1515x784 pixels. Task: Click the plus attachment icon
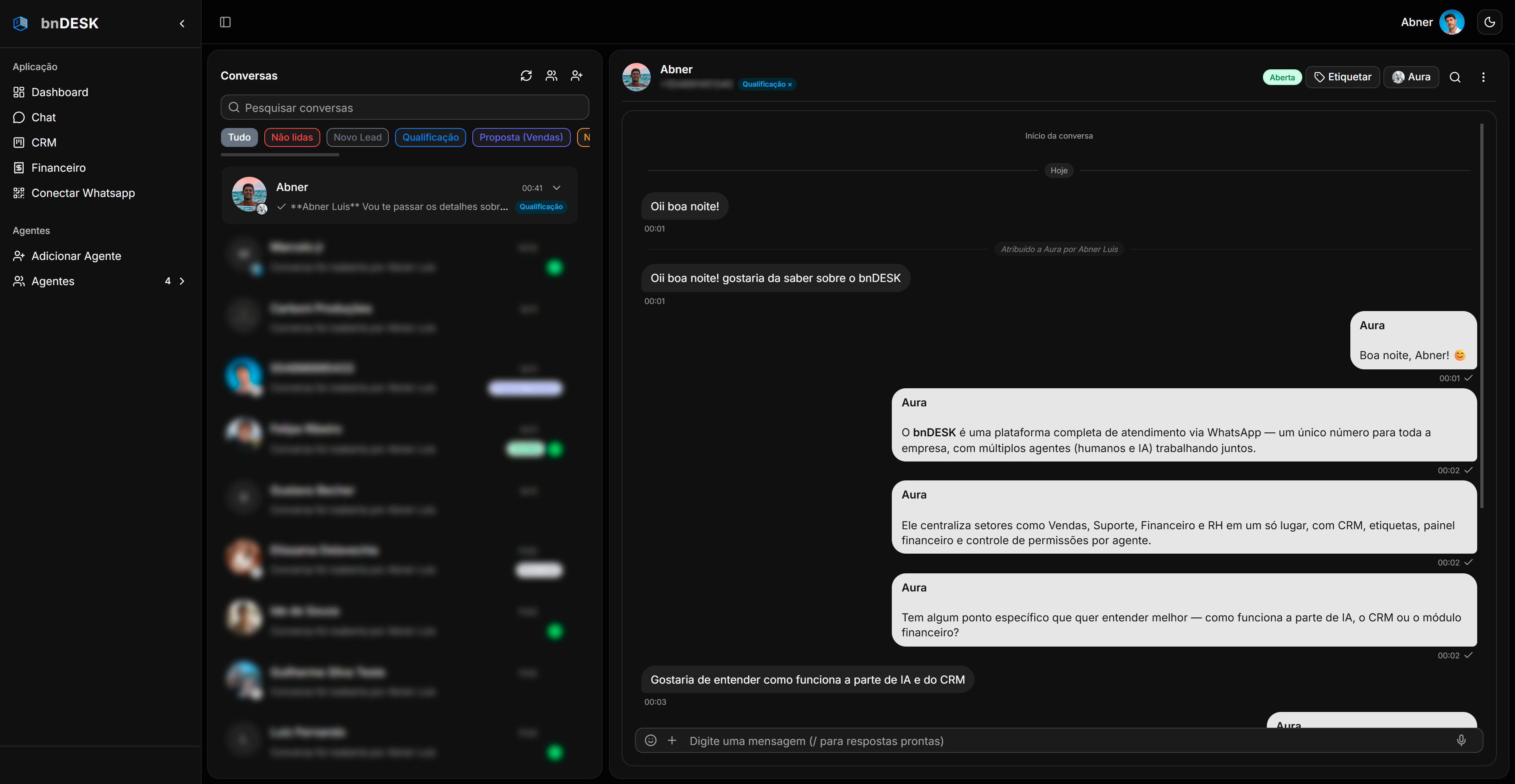coord(672,741)
